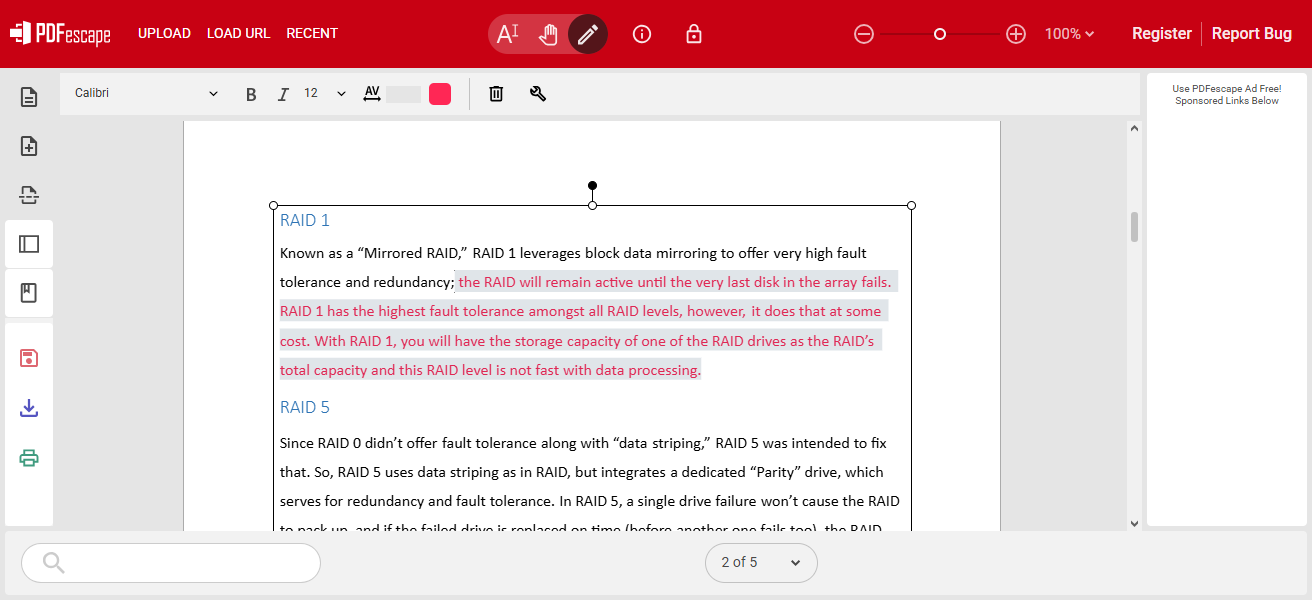Screen dimensions: 1312x600
Task: Download the PDF file
Action: coord(29,408)
